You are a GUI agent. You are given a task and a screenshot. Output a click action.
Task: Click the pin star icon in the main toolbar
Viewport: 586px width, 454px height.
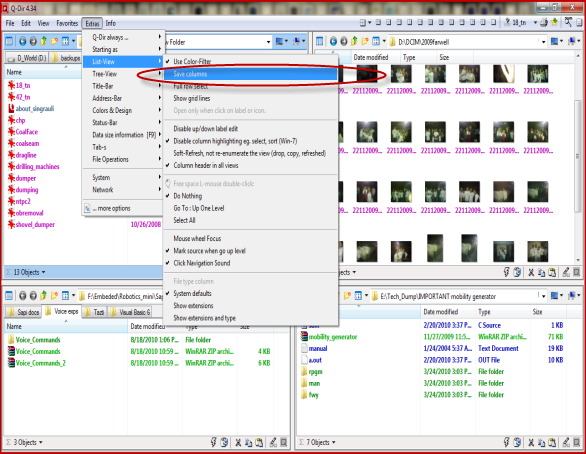554,22
